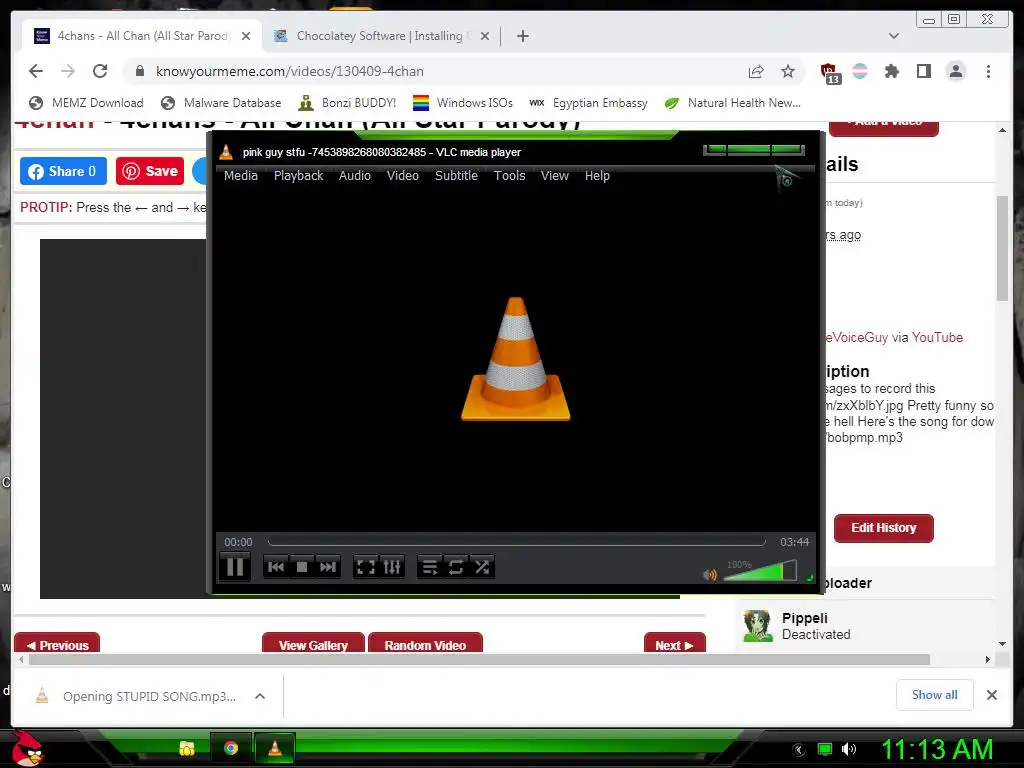
Task: Toggle shuffle random playback in VLC
Action: tap(482, 567)
